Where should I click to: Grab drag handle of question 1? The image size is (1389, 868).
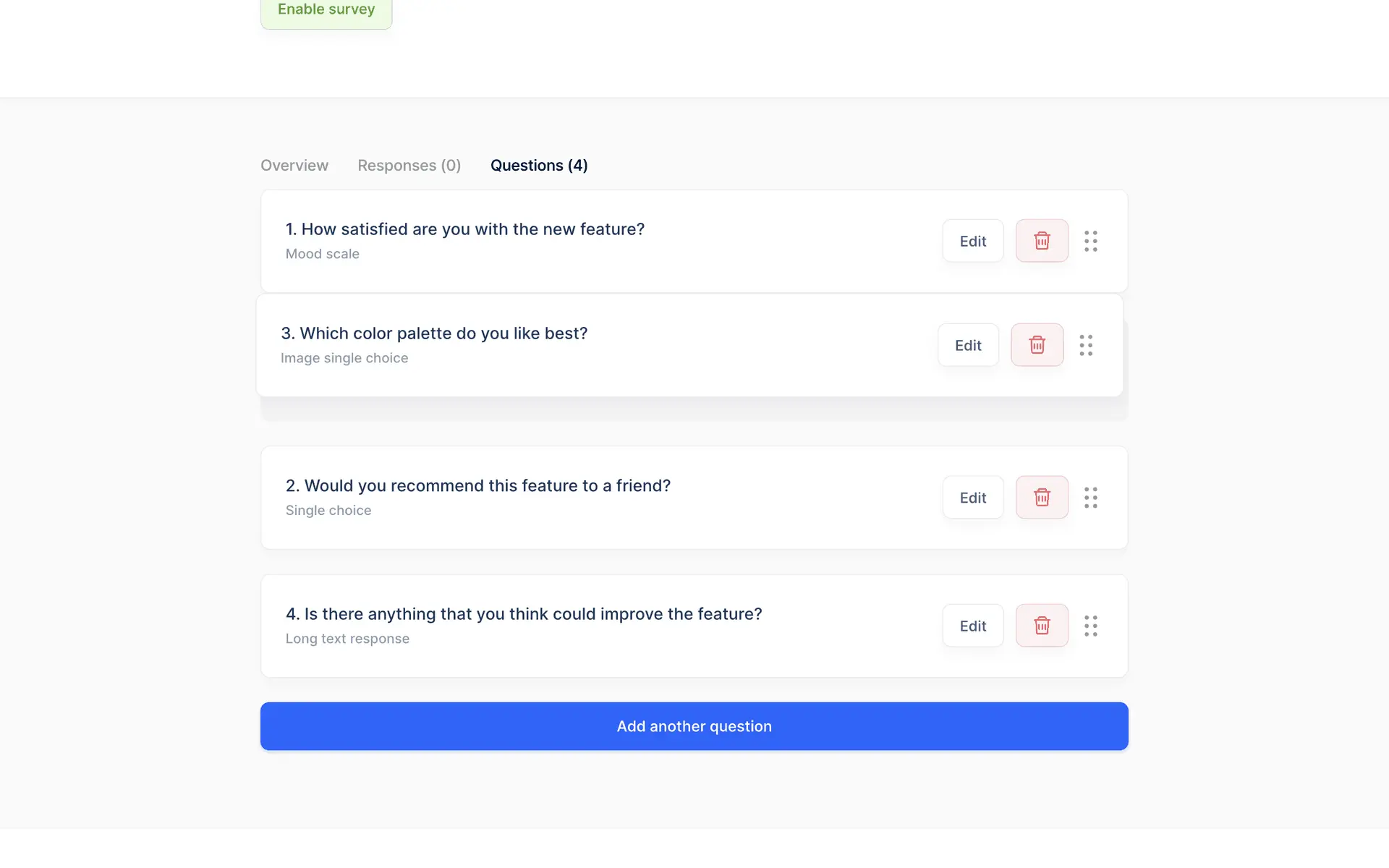pyautogui.click(x=1091, y=241)
